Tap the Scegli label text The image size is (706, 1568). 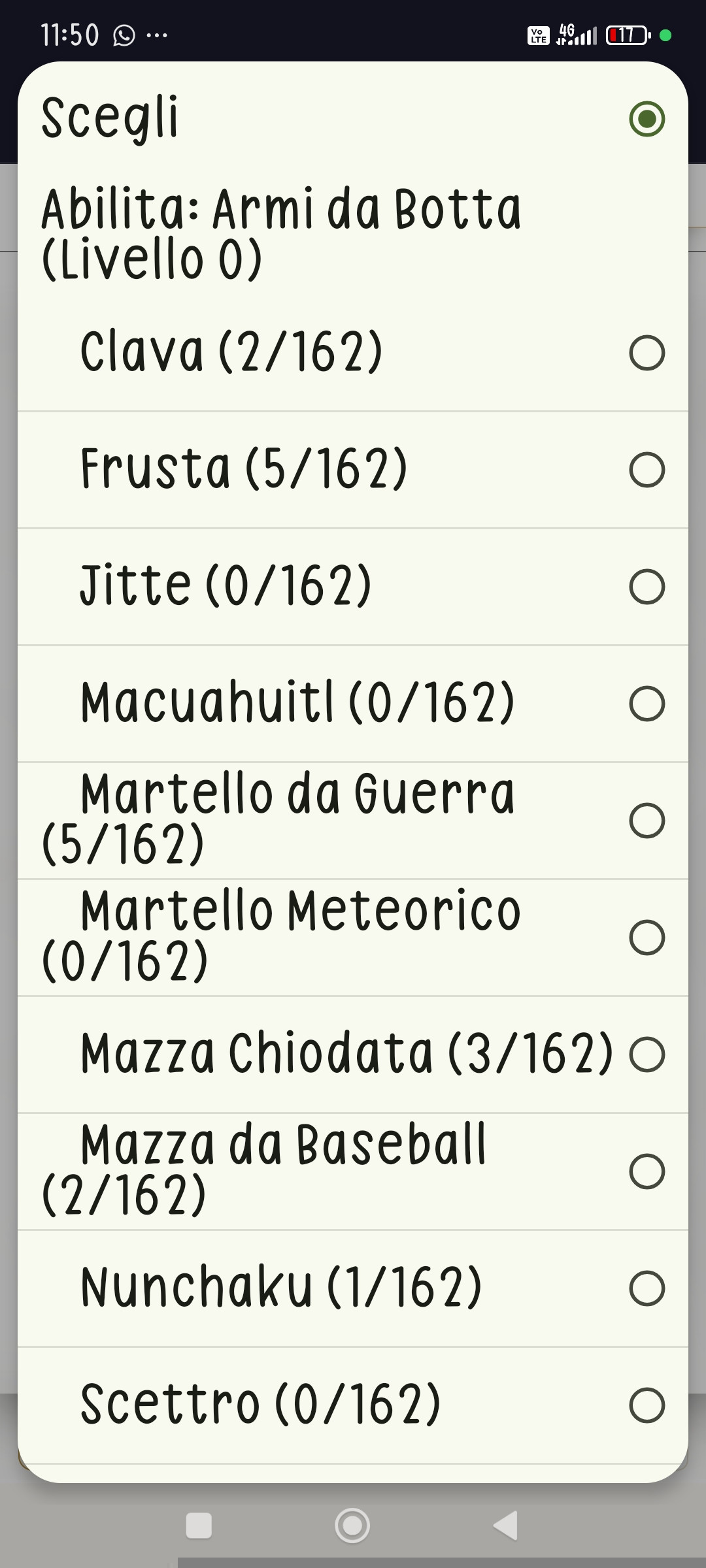tap(109, 118)
